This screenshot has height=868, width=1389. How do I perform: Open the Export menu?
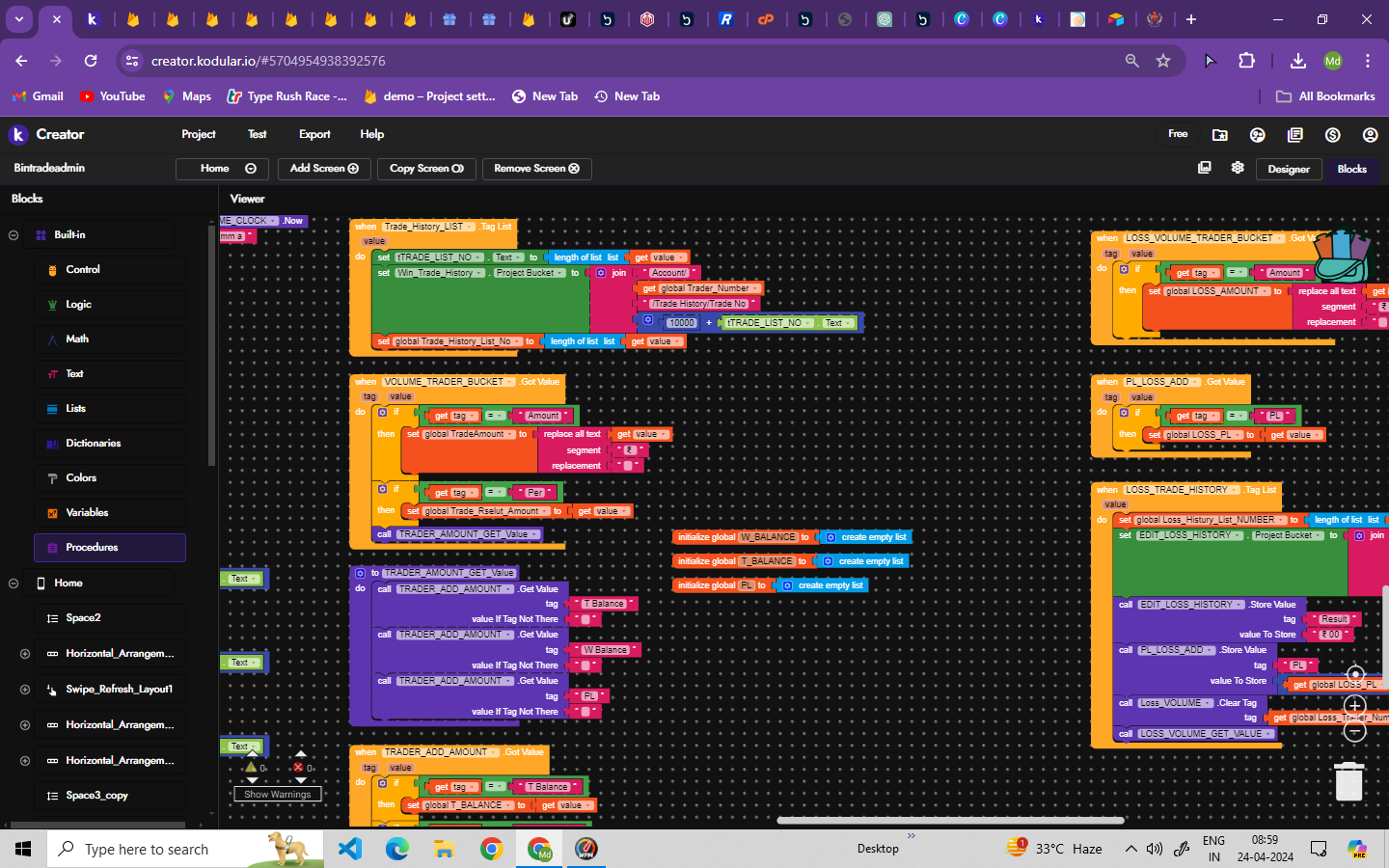pos(314,134)
